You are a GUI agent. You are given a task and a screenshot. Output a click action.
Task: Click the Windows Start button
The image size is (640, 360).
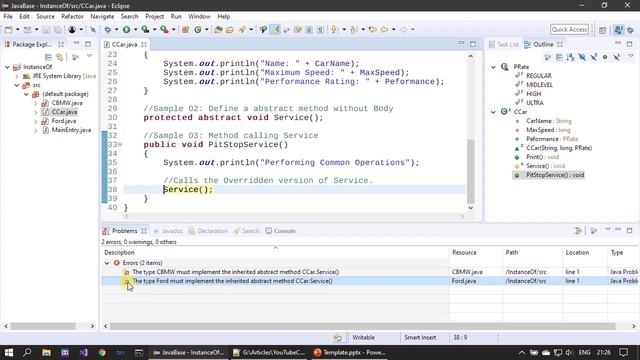tap(9, 352)
